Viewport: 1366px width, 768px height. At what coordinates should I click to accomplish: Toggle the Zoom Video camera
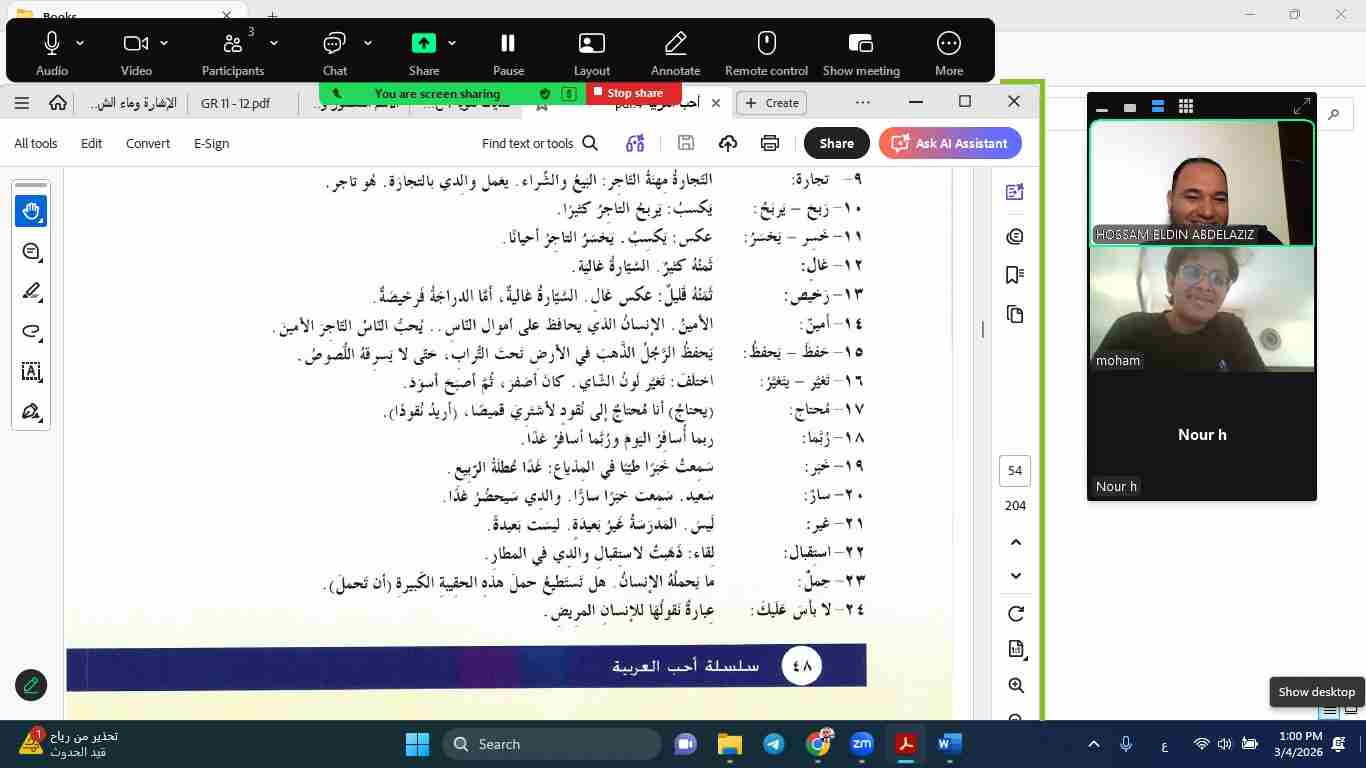tap(136, 52)
